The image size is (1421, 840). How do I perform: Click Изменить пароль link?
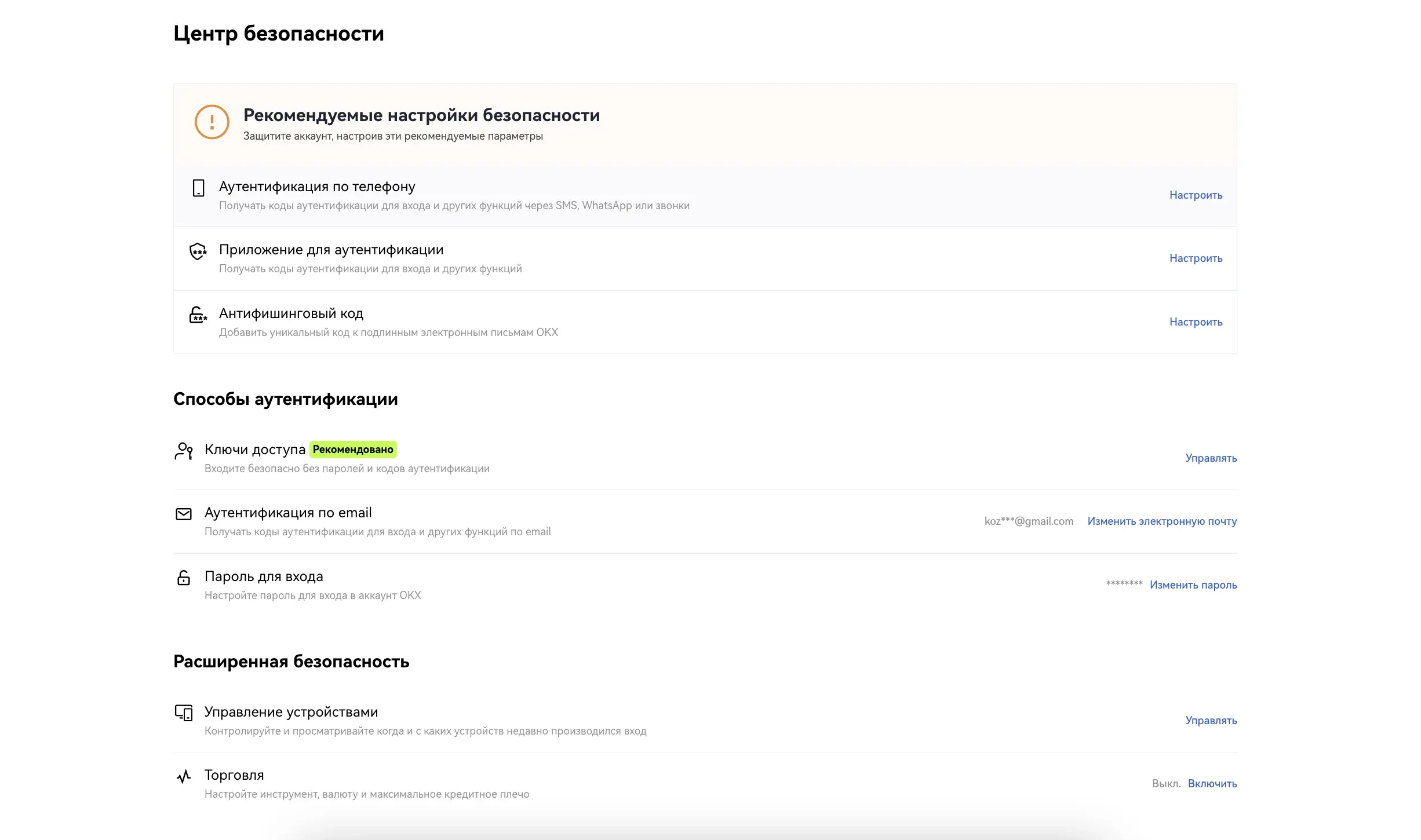1193,585
